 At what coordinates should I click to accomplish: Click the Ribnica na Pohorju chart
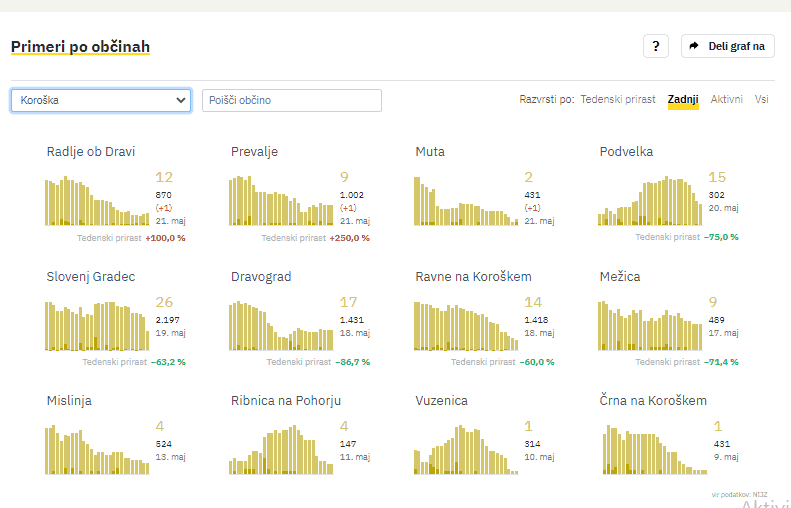point(281,449)
